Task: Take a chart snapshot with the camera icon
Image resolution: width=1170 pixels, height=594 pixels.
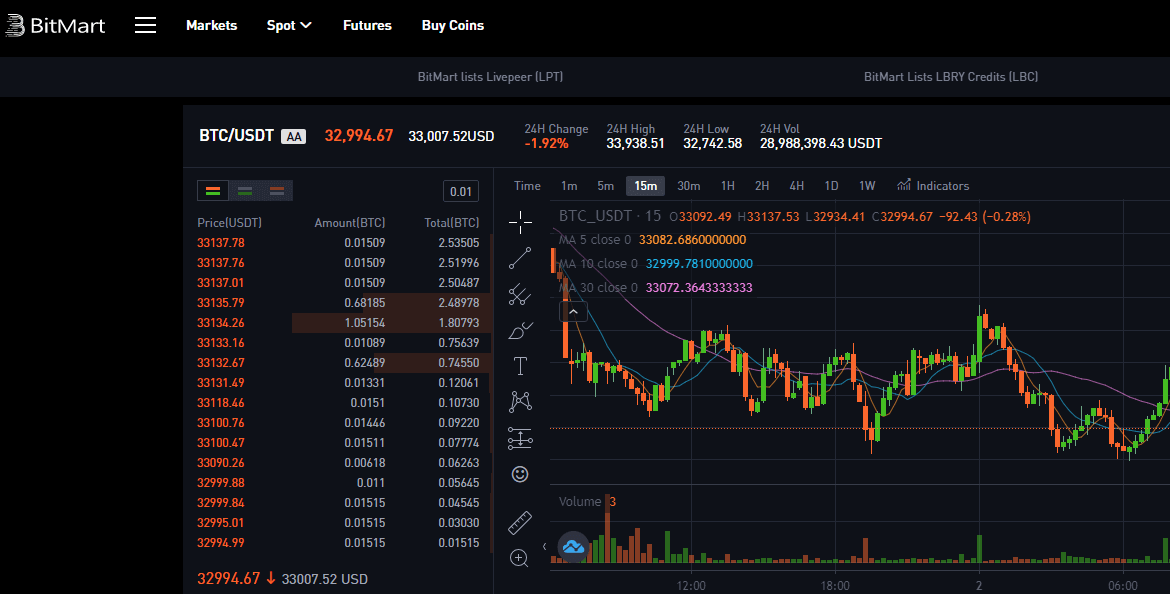Action: (x=573, y=548)
